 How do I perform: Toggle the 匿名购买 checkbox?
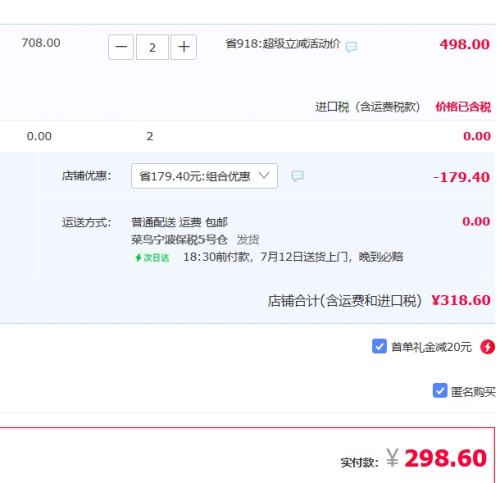point(440,390)
